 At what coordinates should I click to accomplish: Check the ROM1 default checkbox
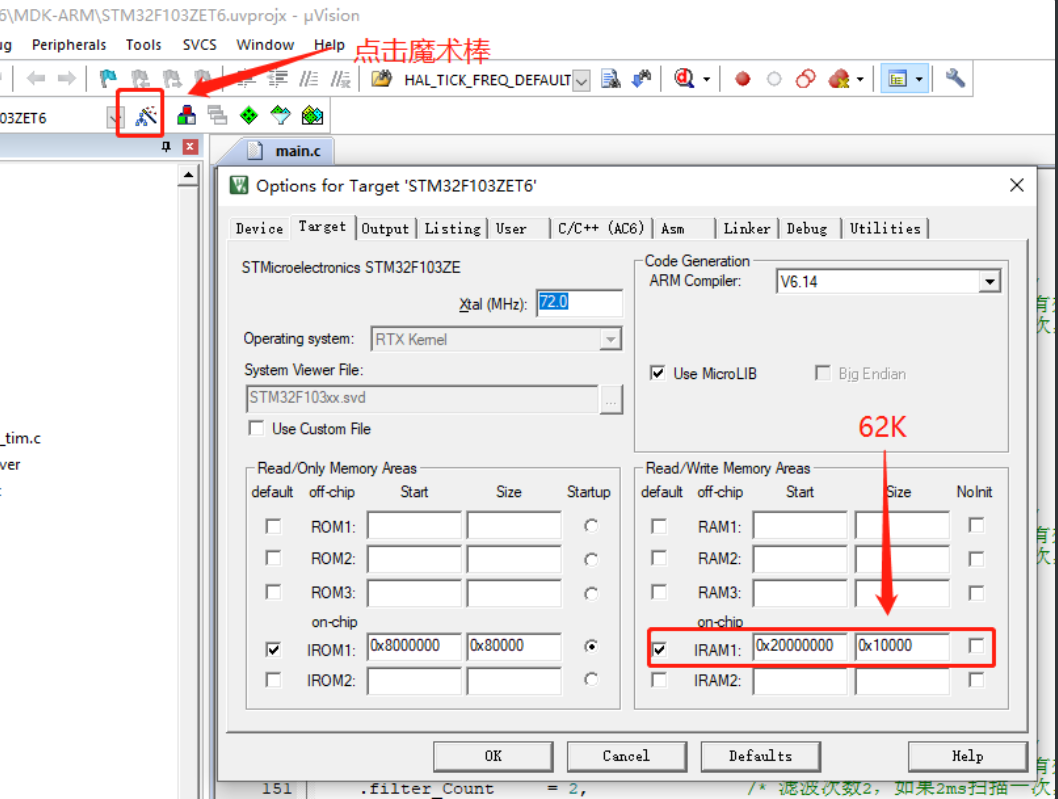(273, 526)
